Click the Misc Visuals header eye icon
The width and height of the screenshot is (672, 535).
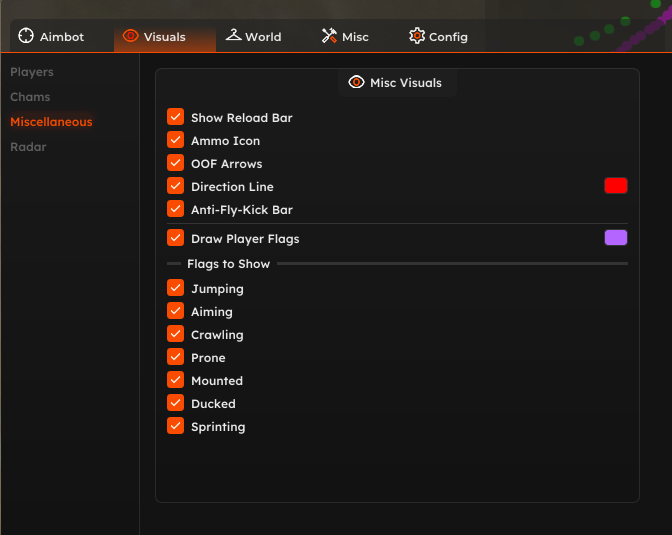pyautogui.click(x=356, y=82)
